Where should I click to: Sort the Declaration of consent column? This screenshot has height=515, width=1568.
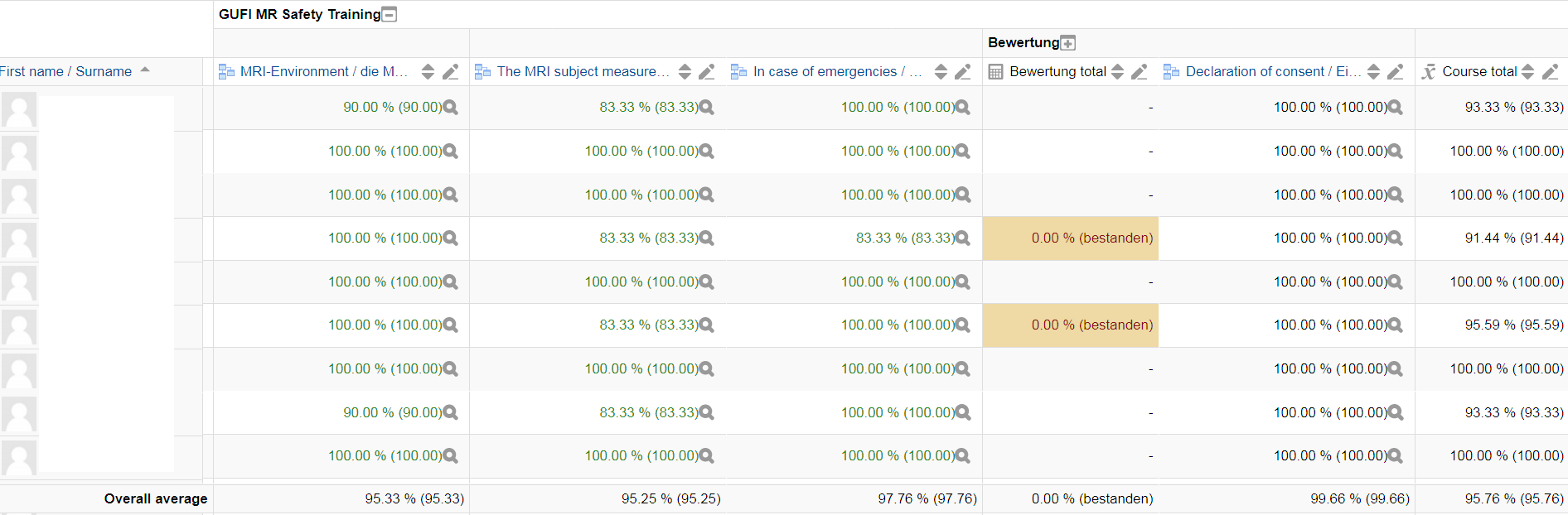click(x=1373, y=72)
